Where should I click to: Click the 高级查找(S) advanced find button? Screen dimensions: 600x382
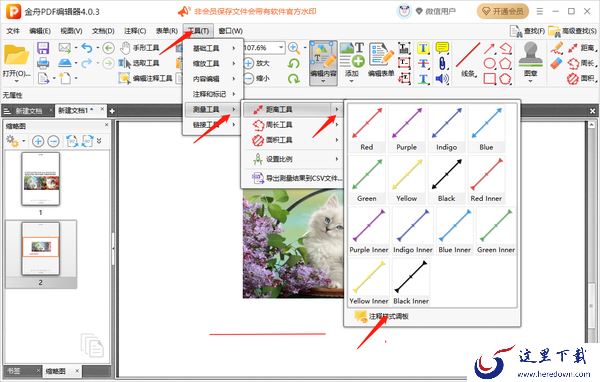572,31
